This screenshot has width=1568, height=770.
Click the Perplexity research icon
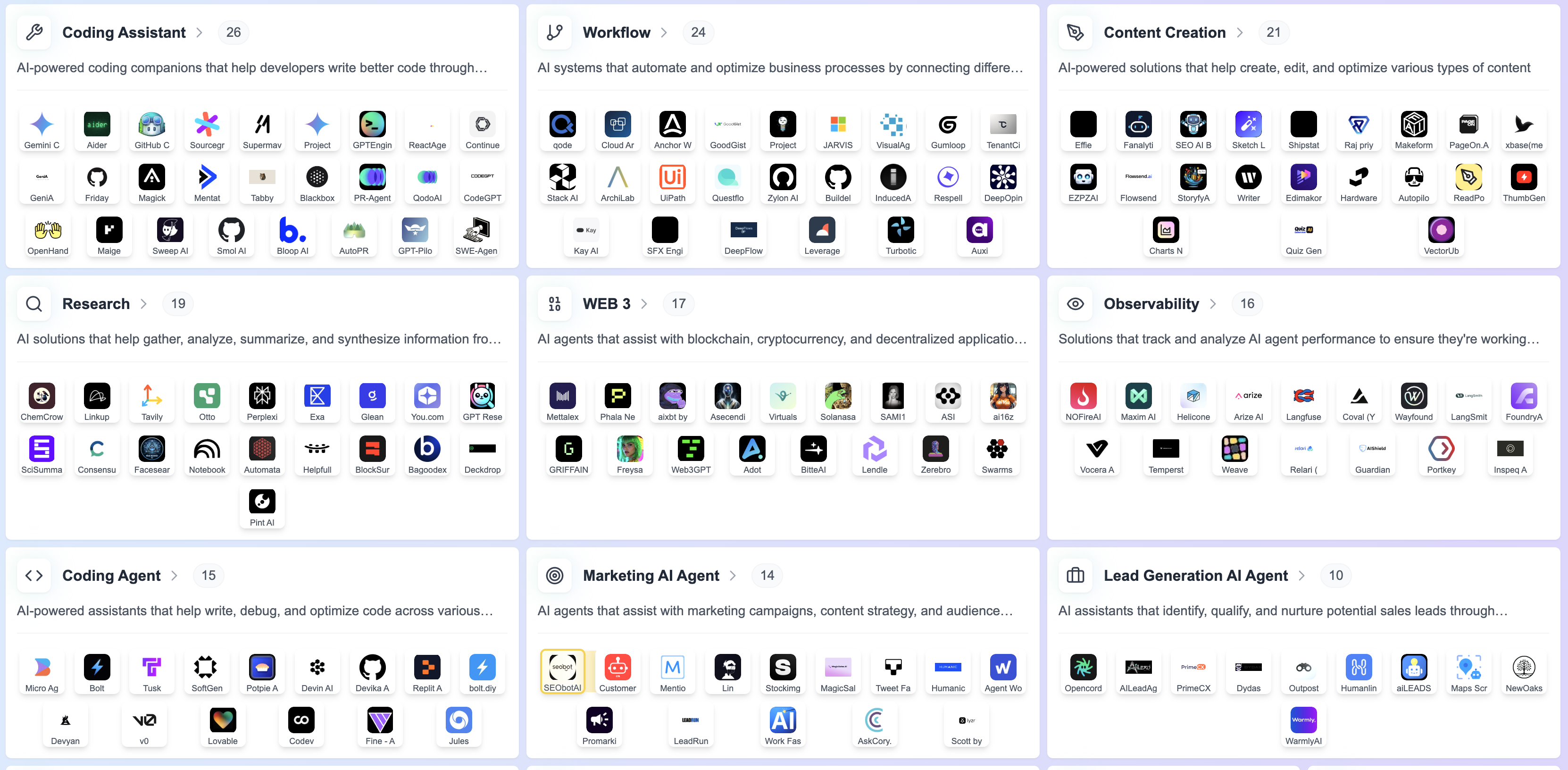click(262, 396)
